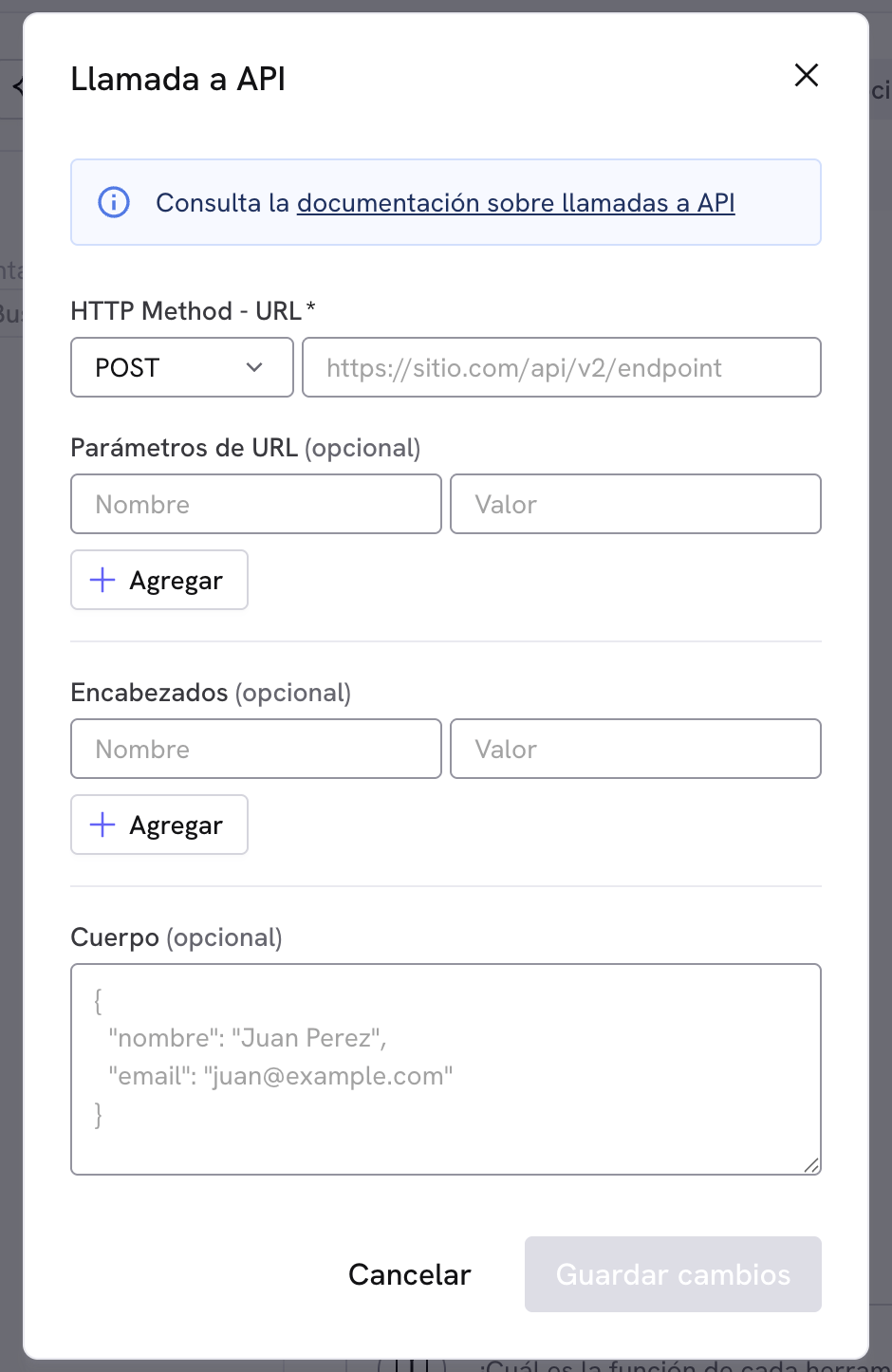892x1372 pixels.
Task: Add a new header row via Agregar
Action: coord(158,825)
